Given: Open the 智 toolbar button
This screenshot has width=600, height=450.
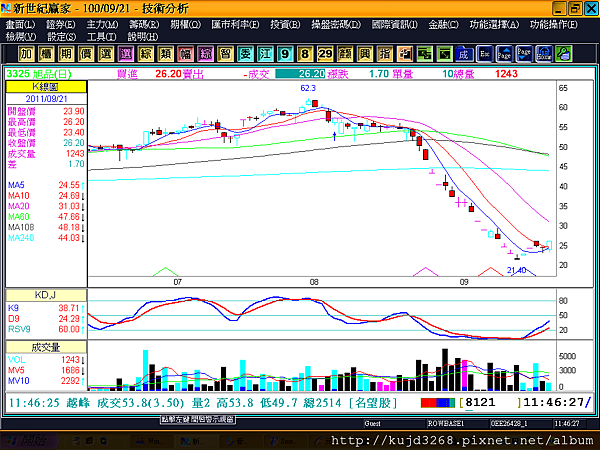Looking at the screenshot, I should click(225, 54).
